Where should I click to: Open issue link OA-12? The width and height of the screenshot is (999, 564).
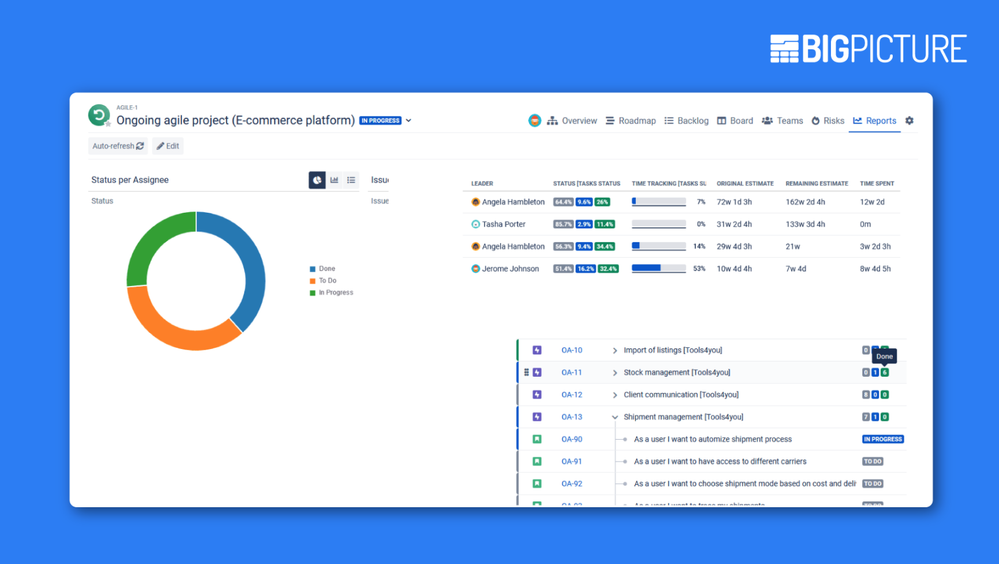coord(571,394)
